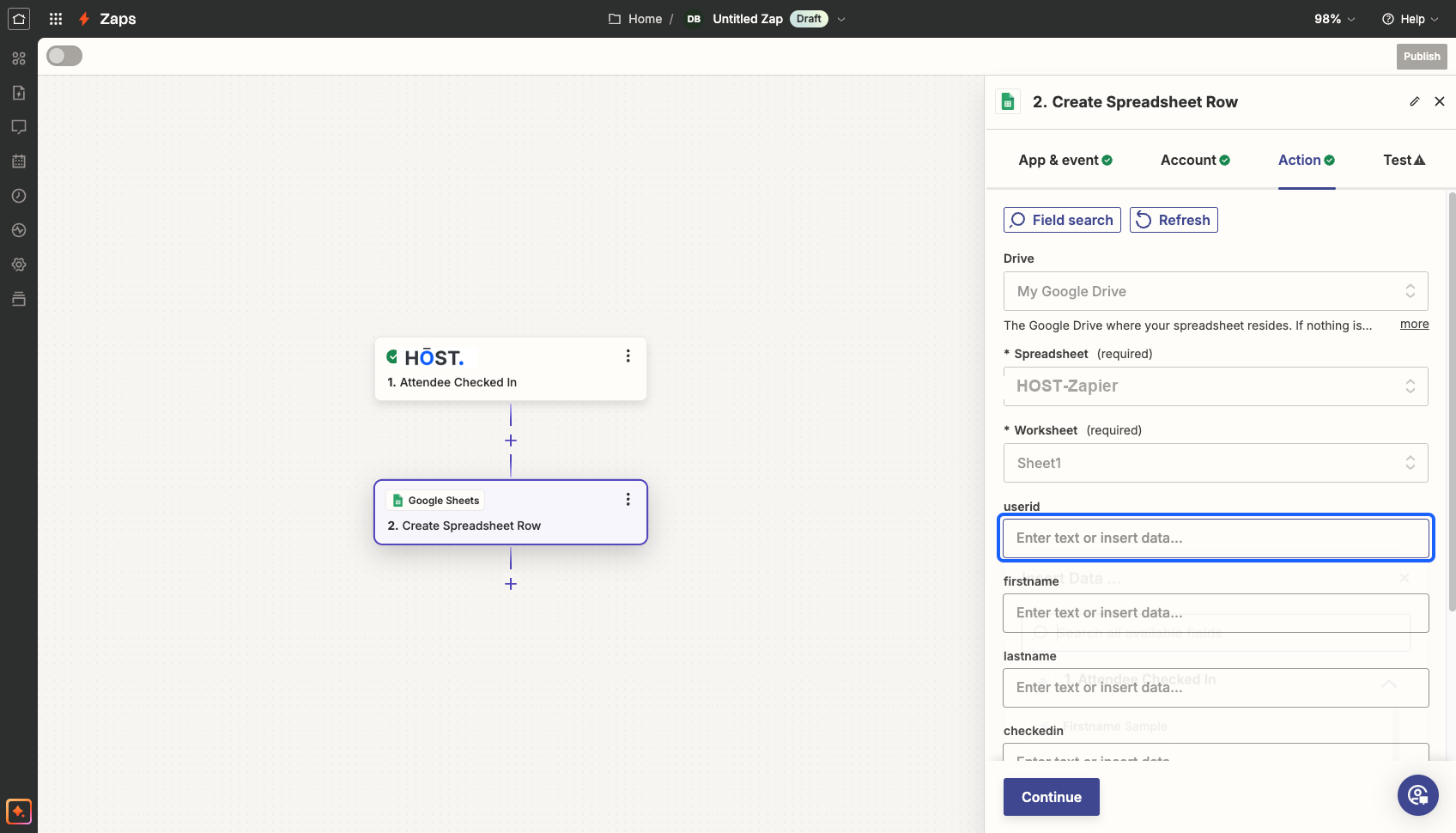Switch to the App & event tab
Screen dimensions: 1456x833
click(x=1065, y=160)
